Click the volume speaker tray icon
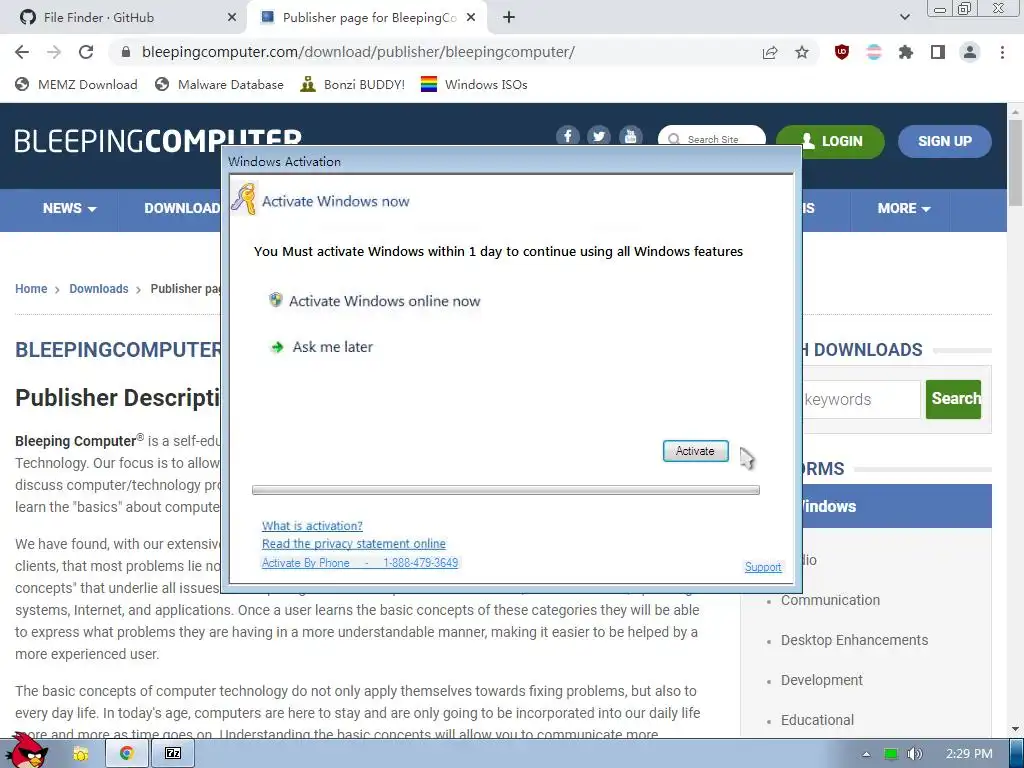The height and width of the screenshot is (768, 1024). point(914,754)
